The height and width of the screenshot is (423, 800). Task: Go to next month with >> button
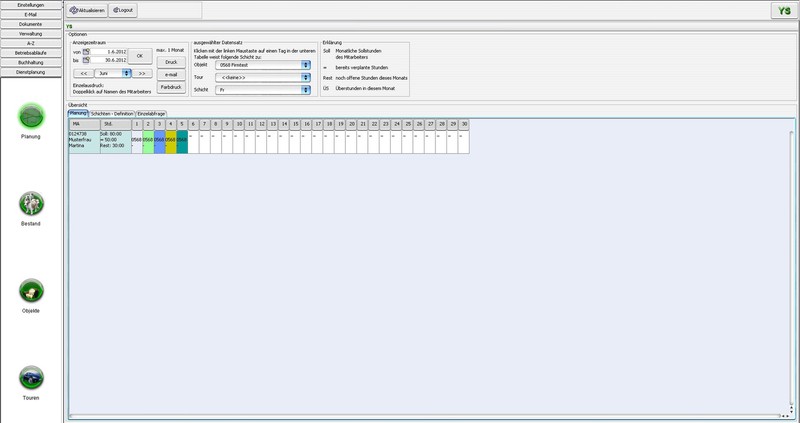click(142, 73)
